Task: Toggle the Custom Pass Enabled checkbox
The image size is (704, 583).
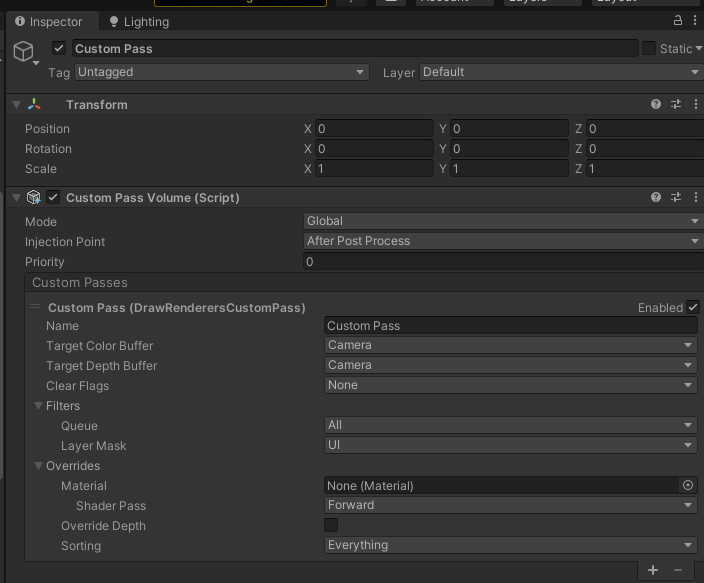Action: [x=693, y=307]
